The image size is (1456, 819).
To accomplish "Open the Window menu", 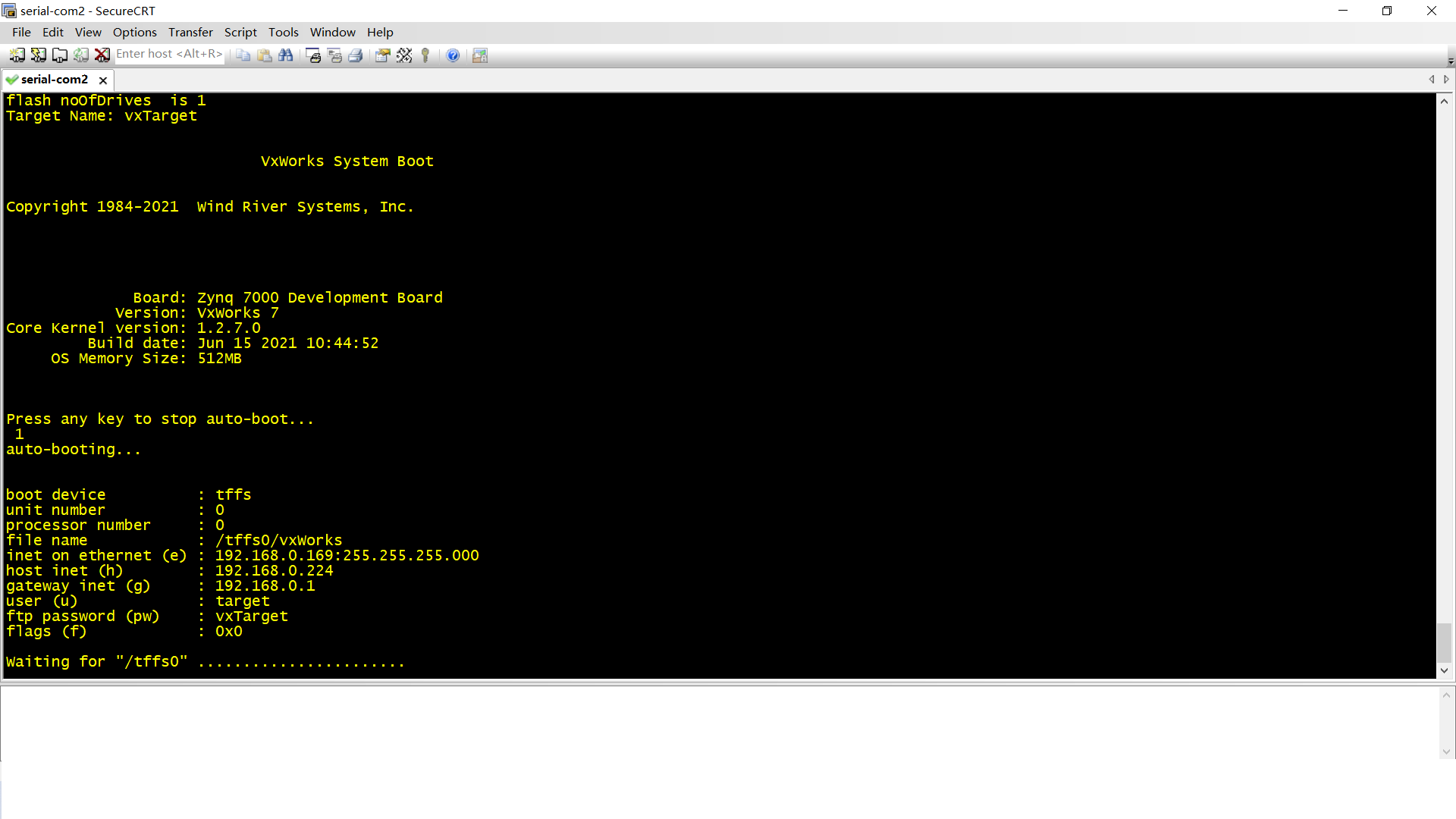I will pyautogui.click(x=332, y=32).
